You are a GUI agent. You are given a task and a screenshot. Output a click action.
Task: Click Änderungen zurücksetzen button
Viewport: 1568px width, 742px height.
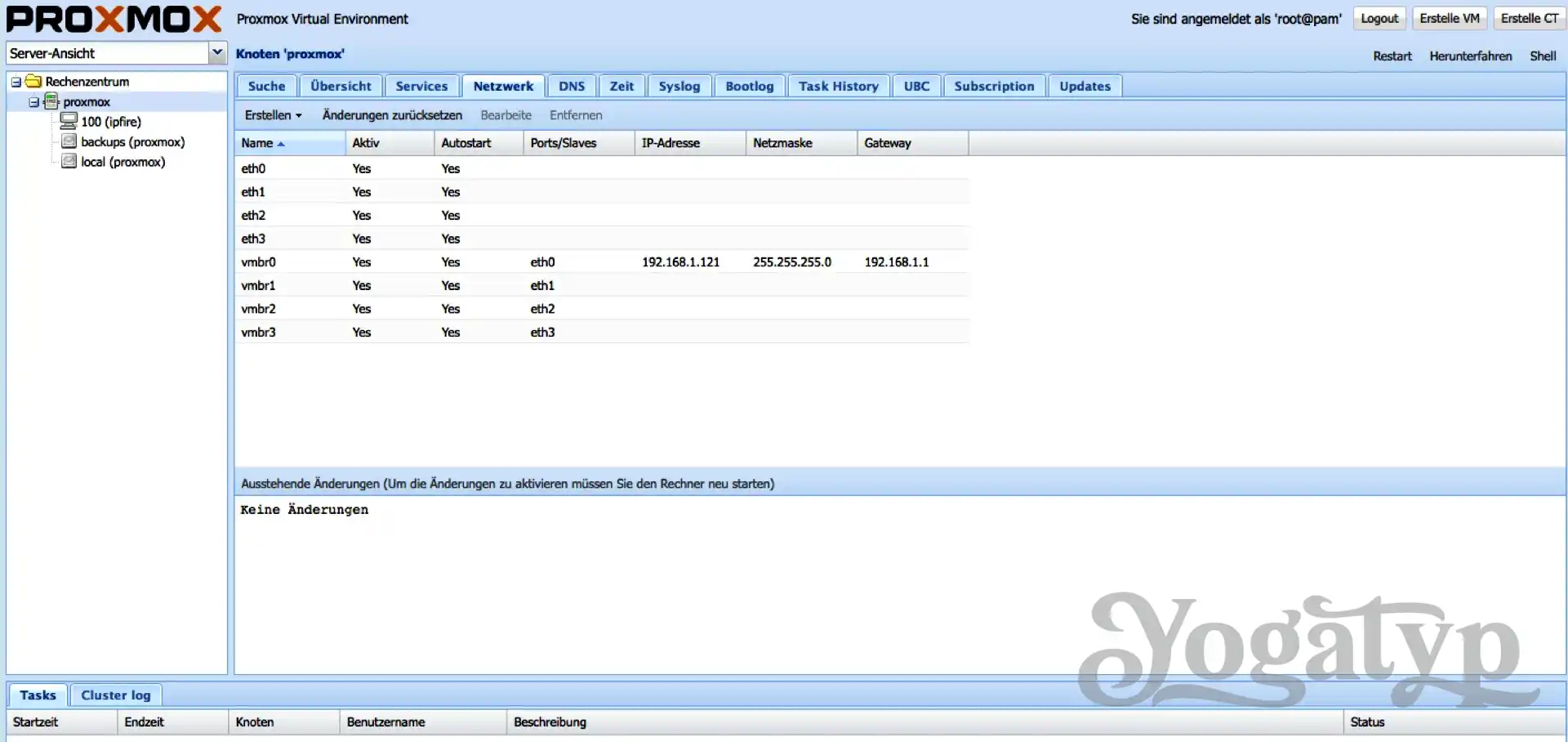[x=392, y=115]
